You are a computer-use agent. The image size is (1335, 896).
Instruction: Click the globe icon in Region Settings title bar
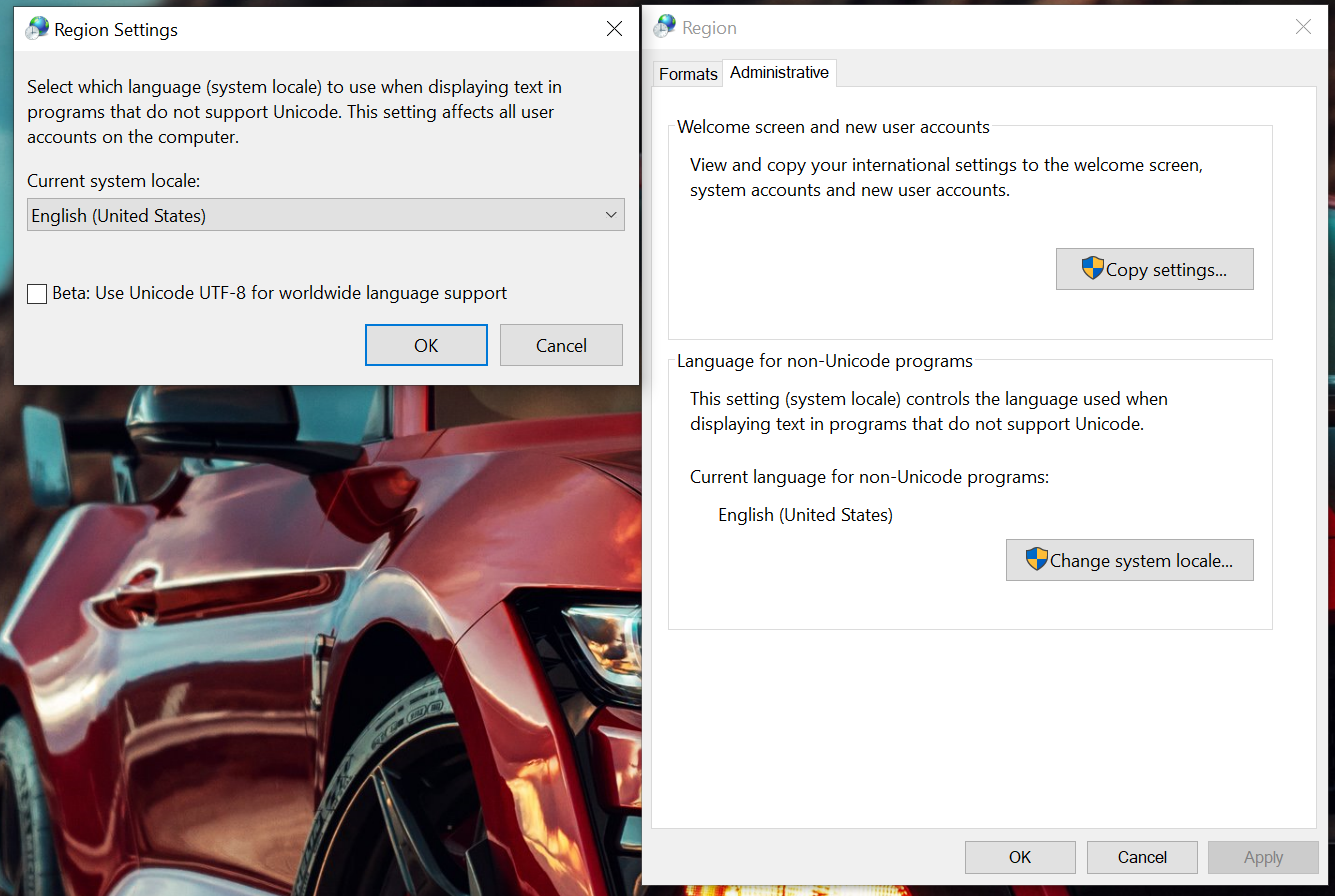[x=37, y=29]
